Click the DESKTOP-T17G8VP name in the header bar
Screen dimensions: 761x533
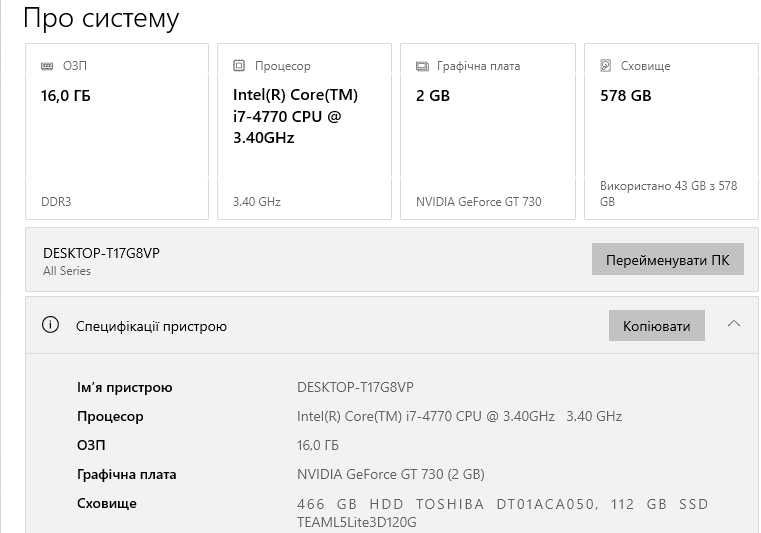coord(101,253)
